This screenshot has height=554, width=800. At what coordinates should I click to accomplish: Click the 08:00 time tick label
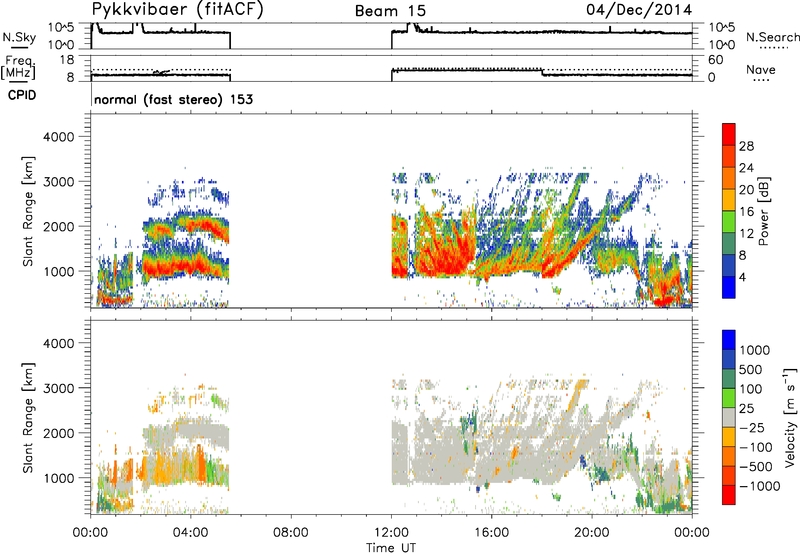coord(291,533)
